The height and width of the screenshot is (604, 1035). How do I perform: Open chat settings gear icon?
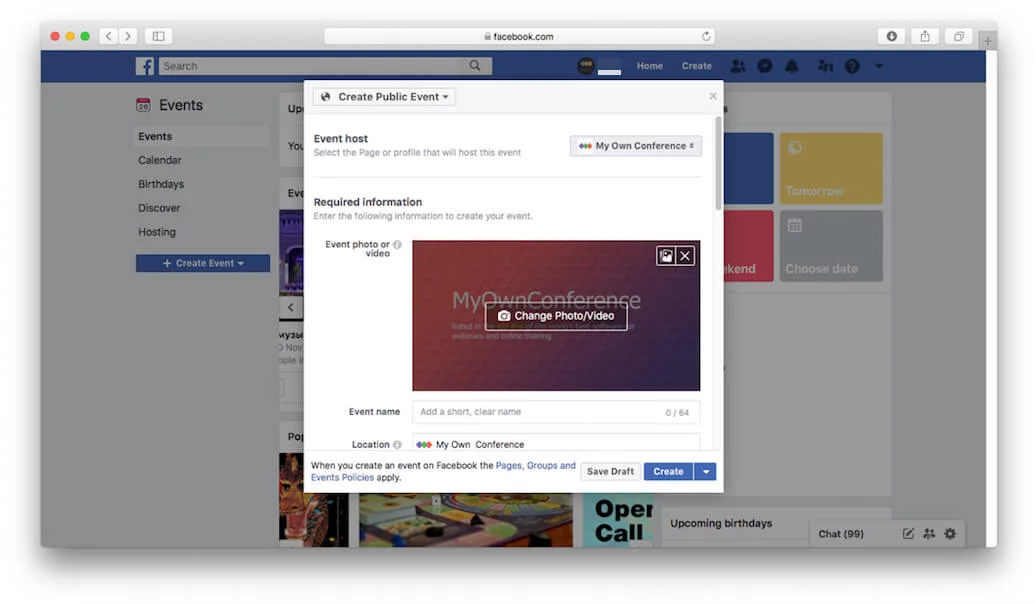click(948, 534)
